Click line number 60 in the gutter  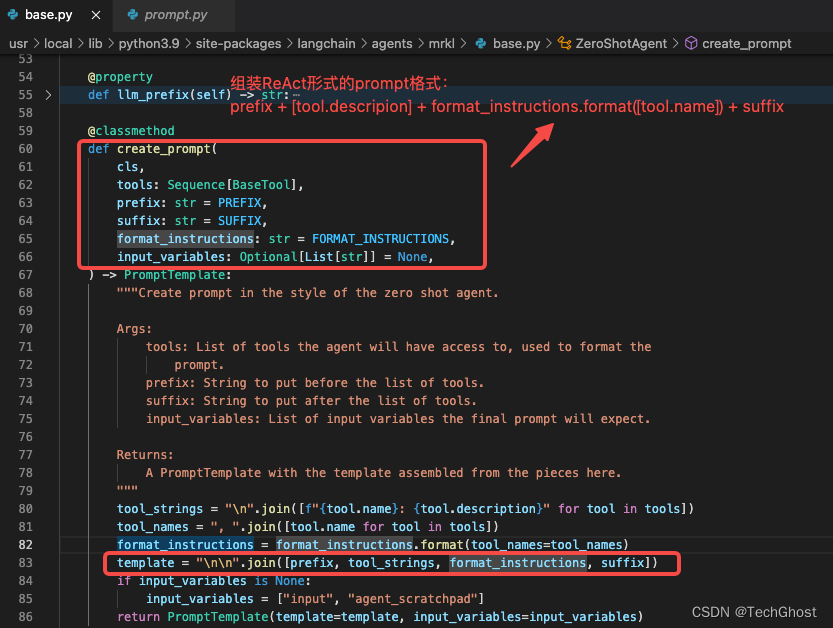point(25,149)
